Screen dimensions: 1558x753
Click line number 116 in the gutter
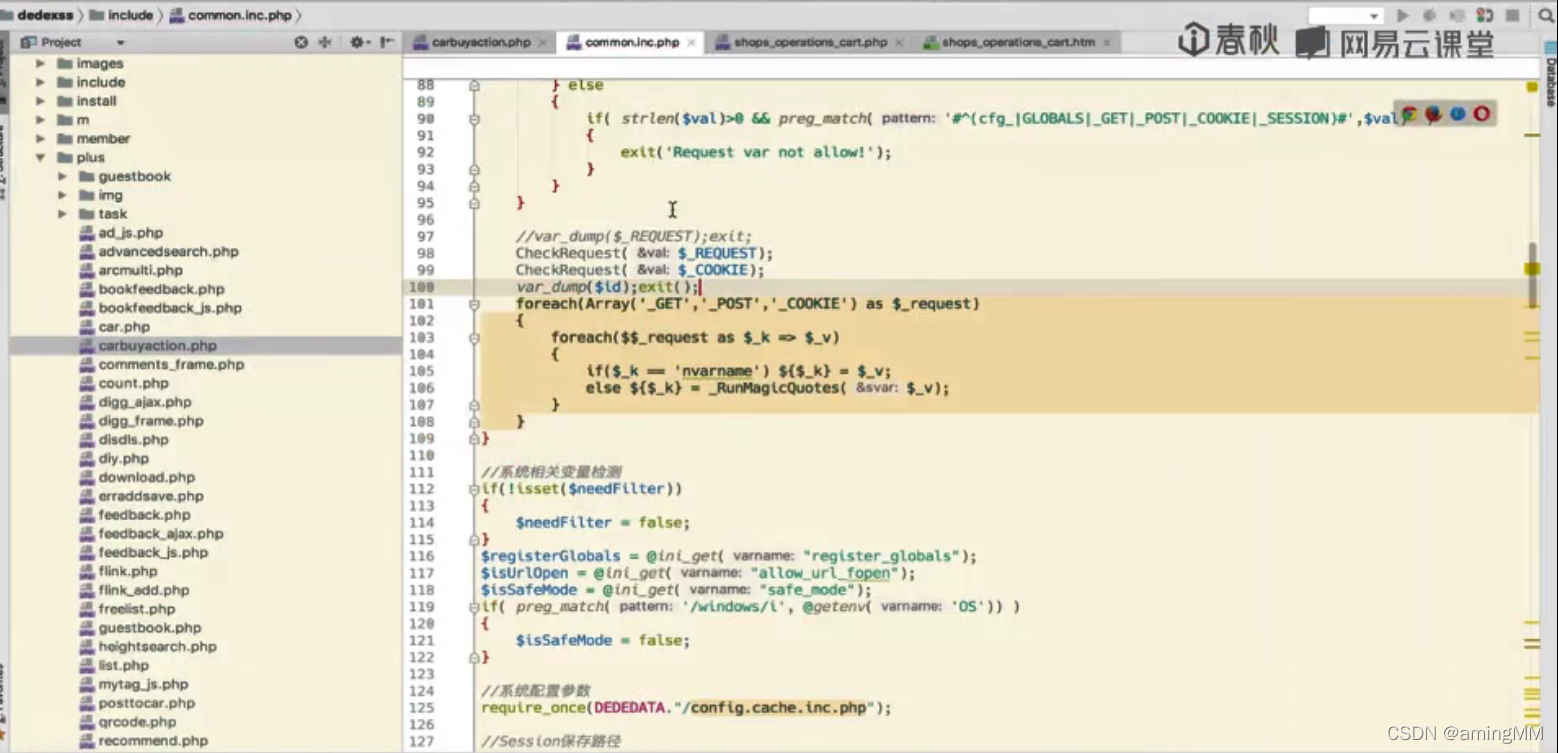(423, 556)
